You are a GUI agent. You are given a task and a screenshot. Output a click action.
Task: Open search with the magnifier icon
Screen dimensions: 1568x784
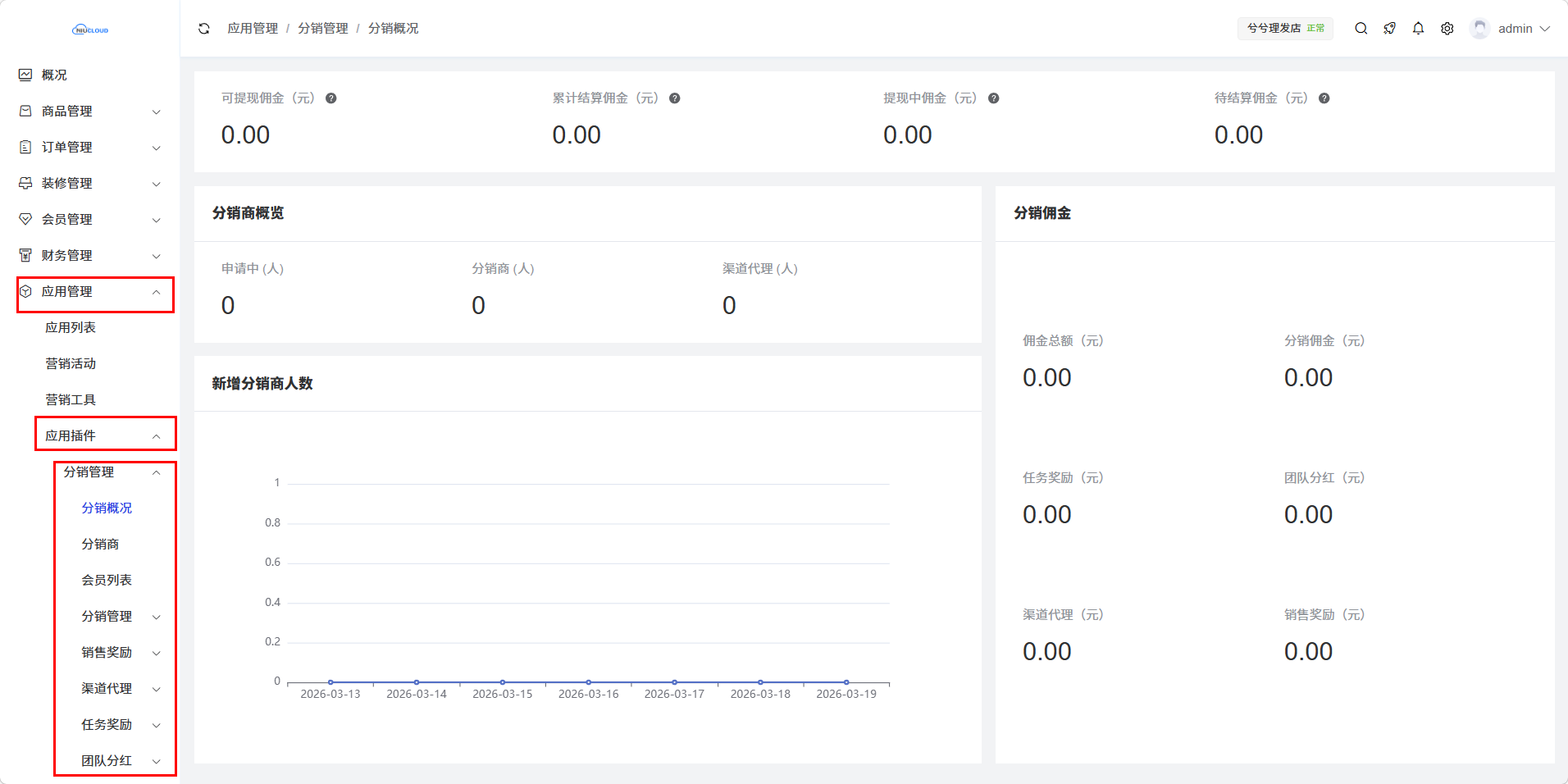click(x=1361, y=29)
